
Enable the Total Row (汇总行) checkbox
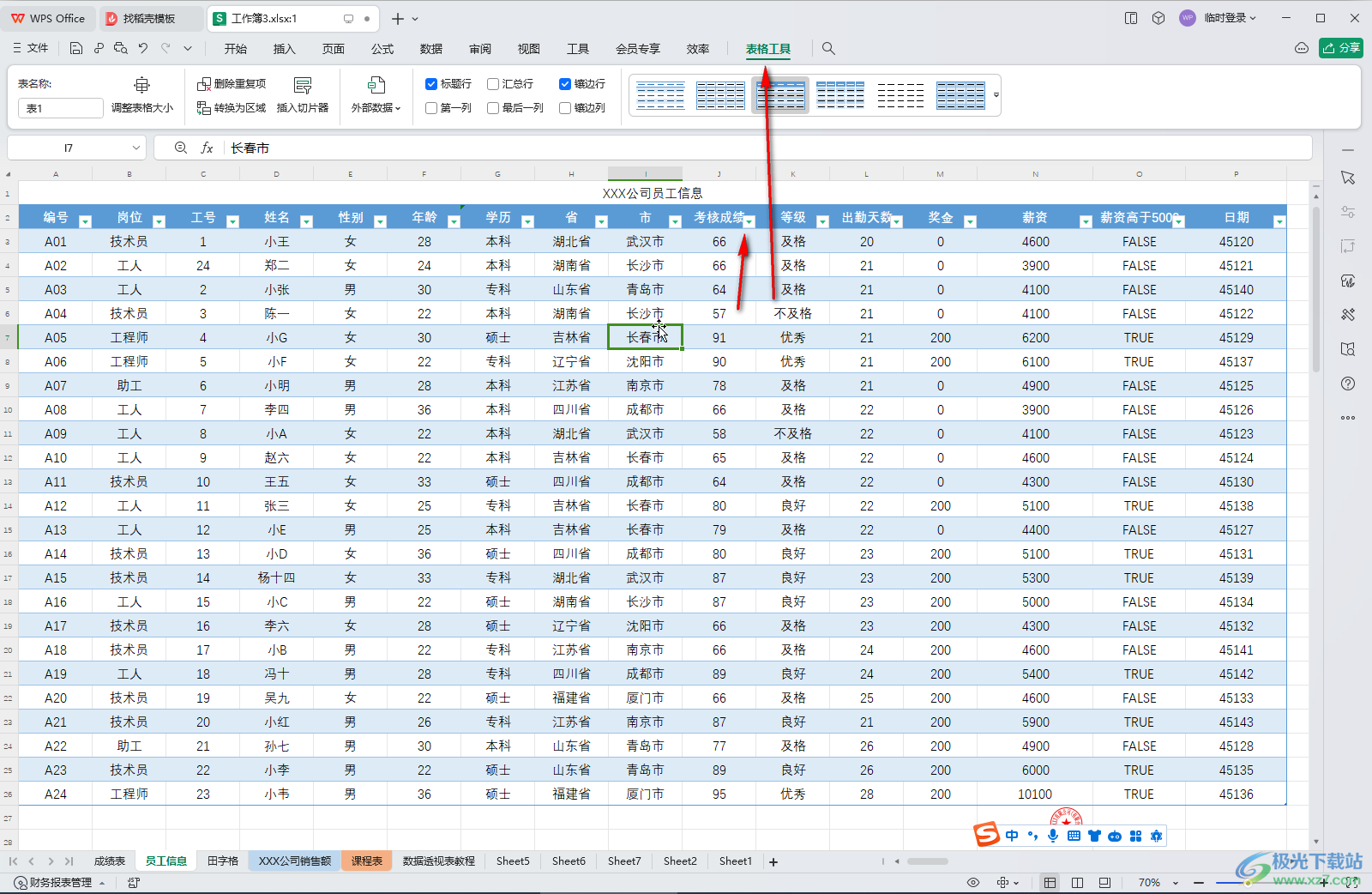point(493,84)
